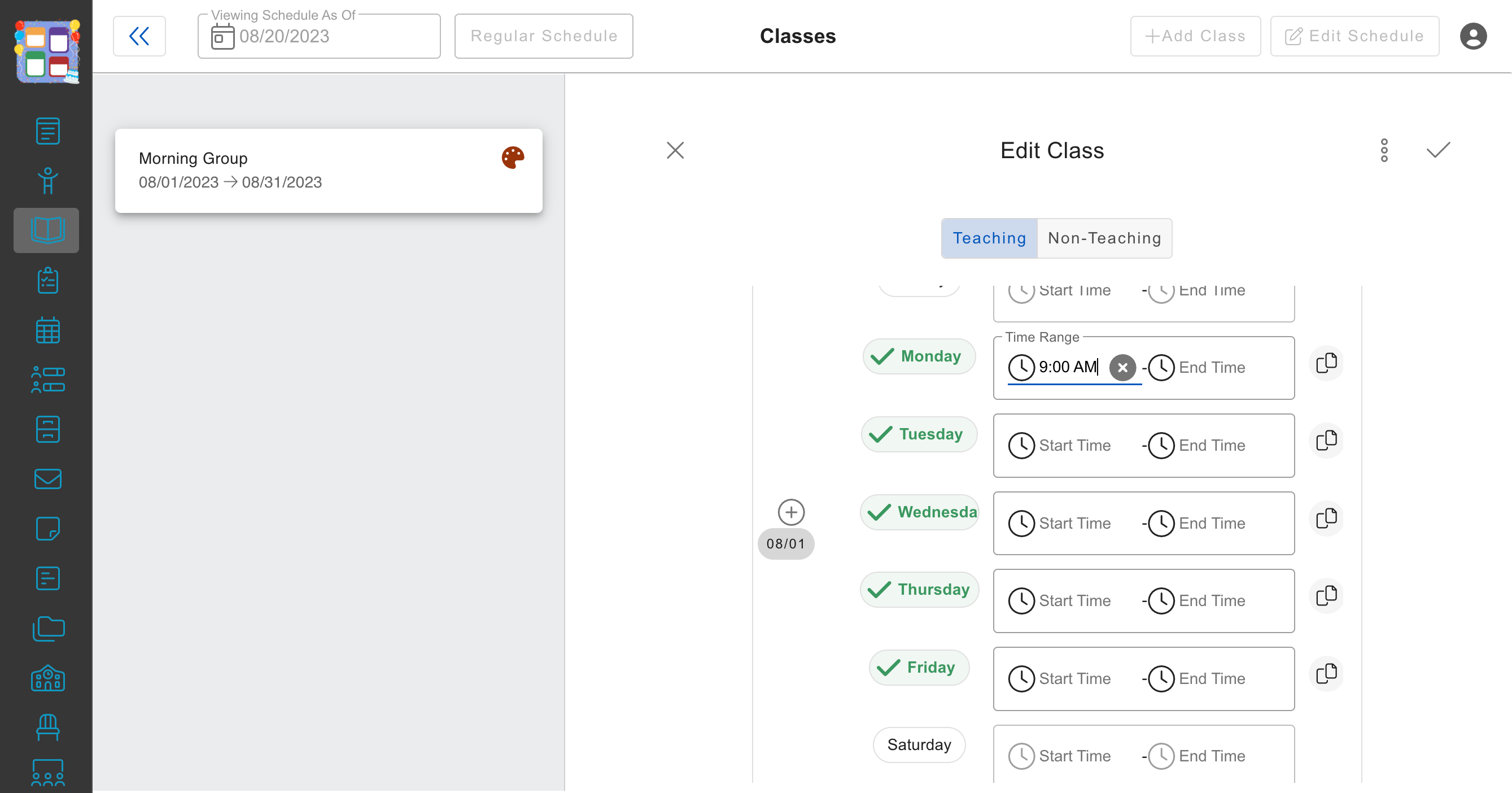Copy Monday's time range to other days

[1326, 363]
